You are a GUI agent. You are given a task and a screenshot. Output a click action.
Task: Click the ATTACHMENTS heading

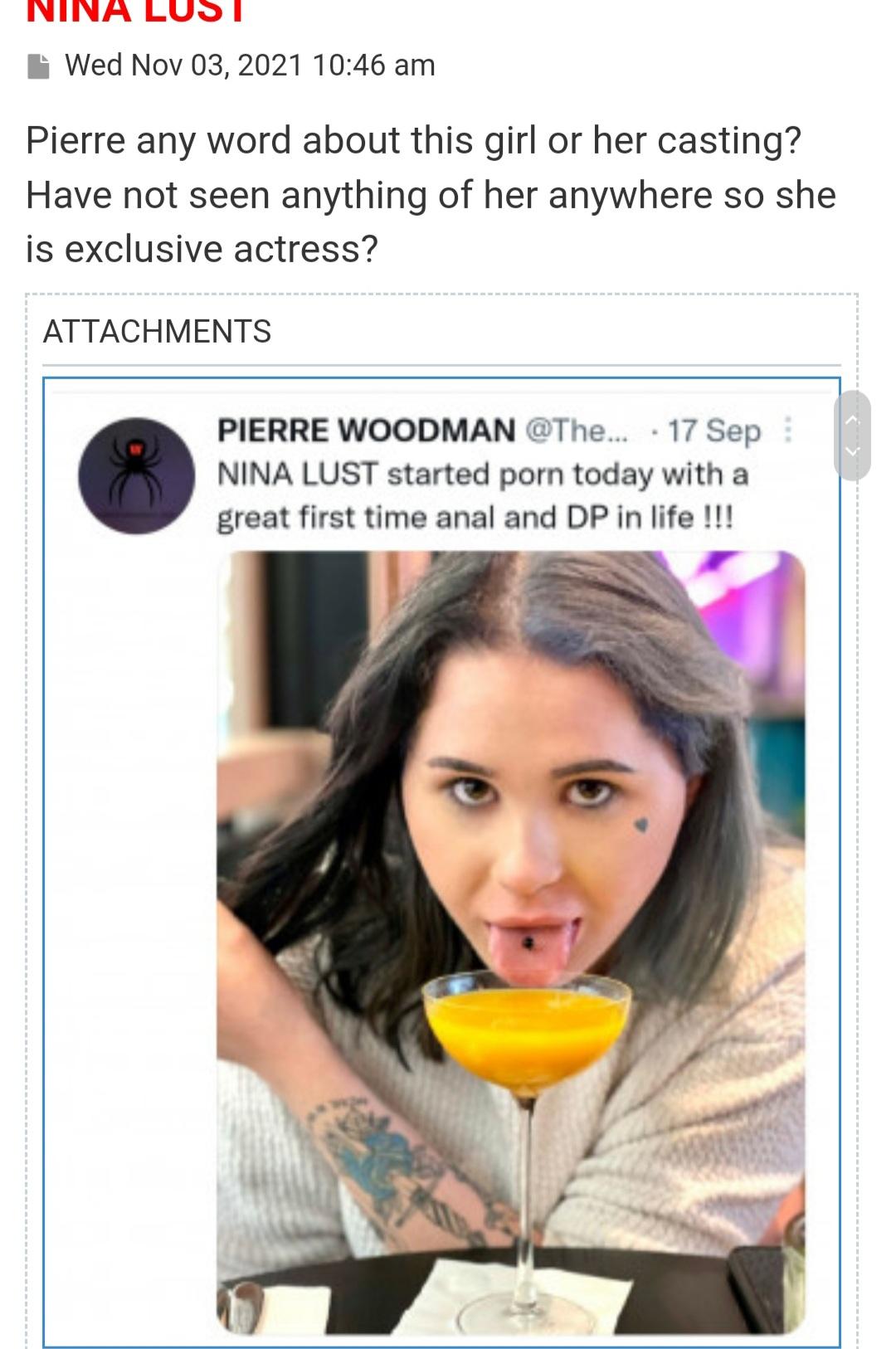157,331
